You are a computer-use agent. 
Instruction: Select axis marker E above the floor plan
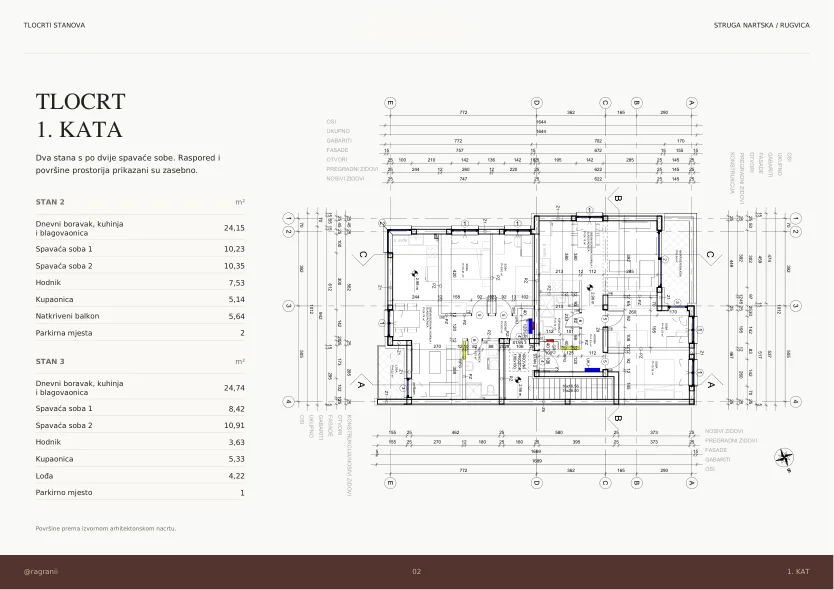coord(390,103)
